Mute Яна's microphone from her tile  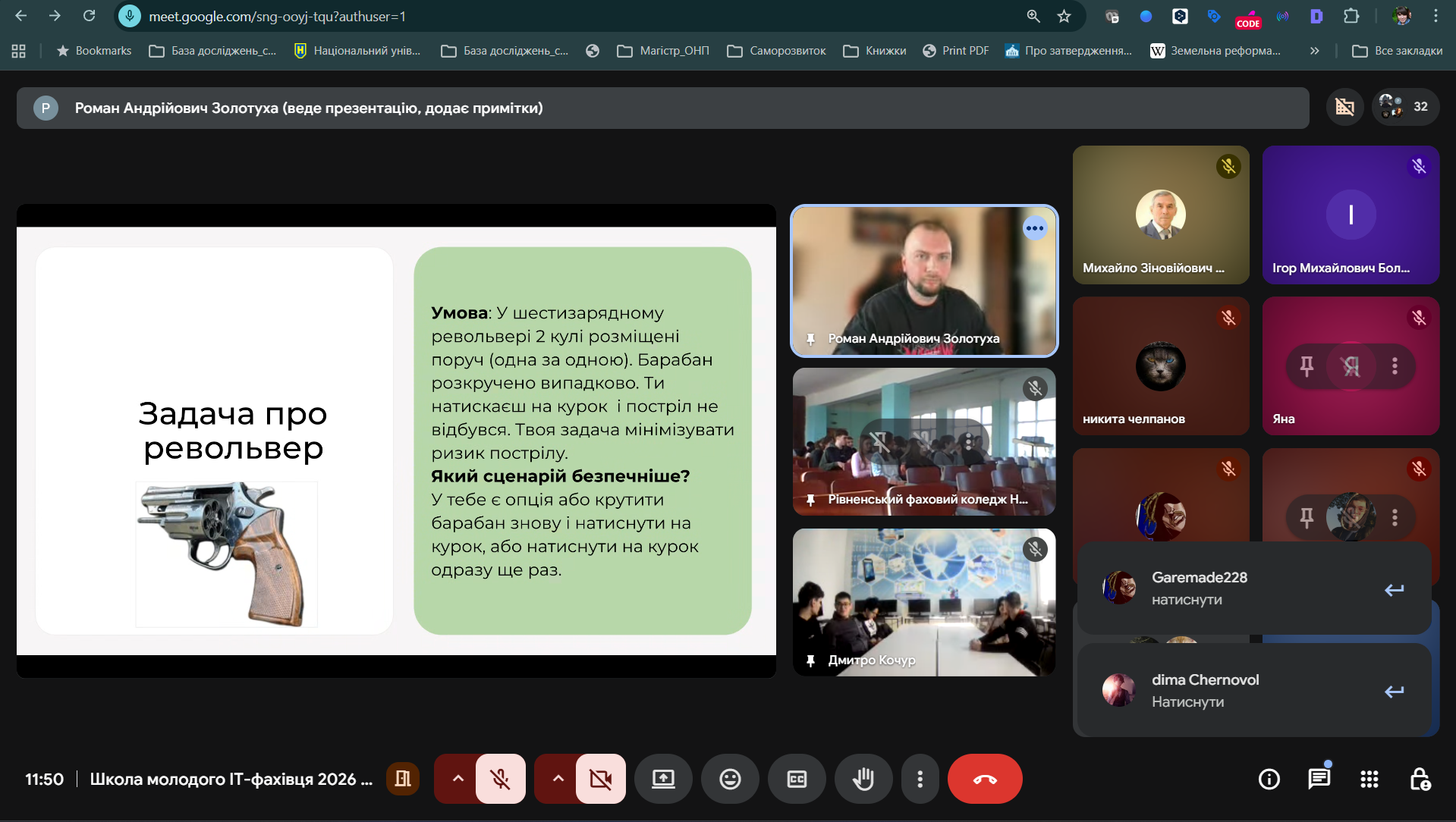click(1351, 366)
